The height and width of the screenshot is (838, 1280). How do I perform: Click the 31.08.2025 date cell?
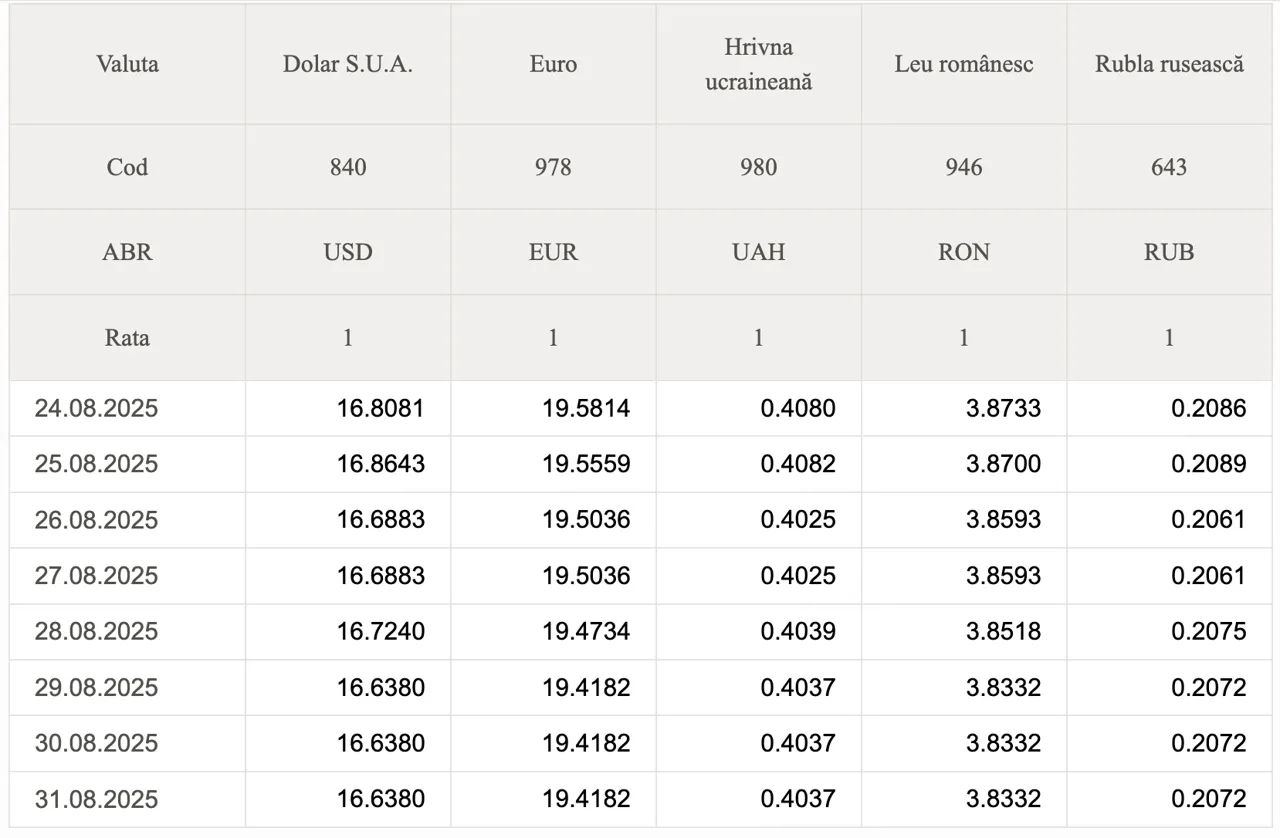coord(127,799)
